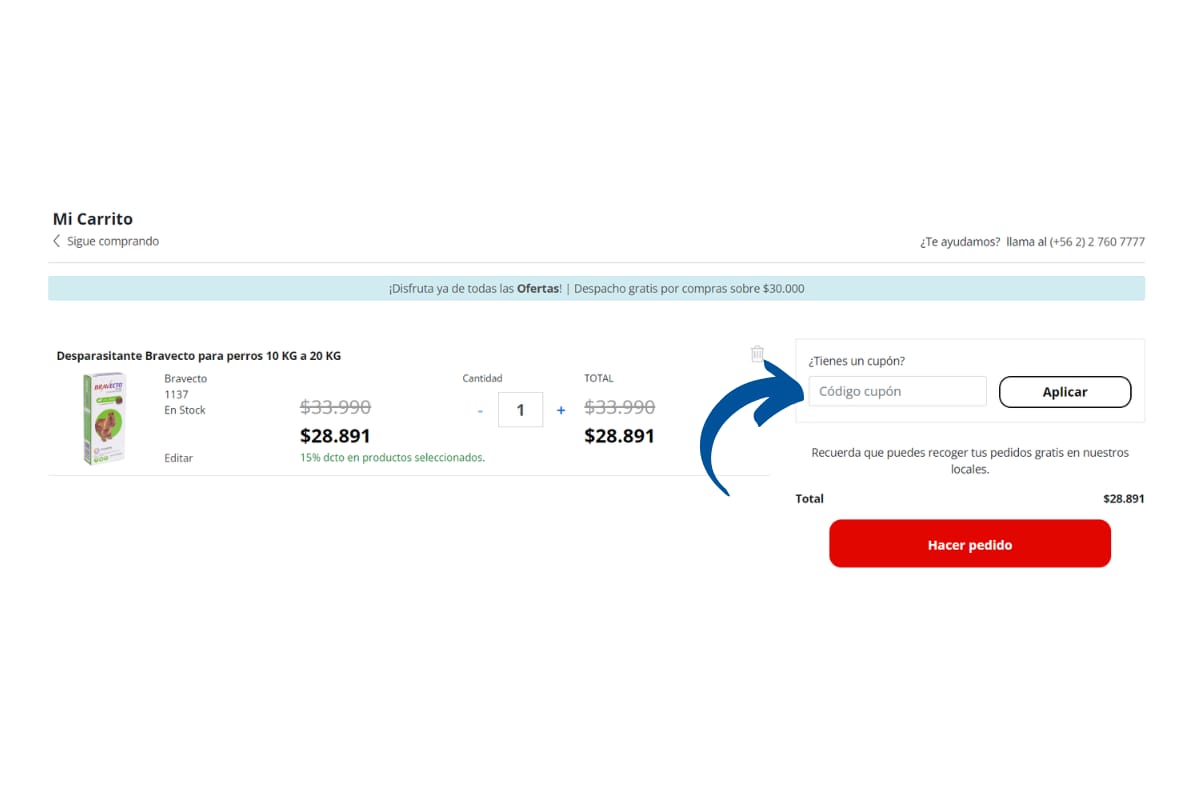Viewport: 1200px width, 800px height.
Task: Place order with Hacer pedido button
Action: point(970,544)
